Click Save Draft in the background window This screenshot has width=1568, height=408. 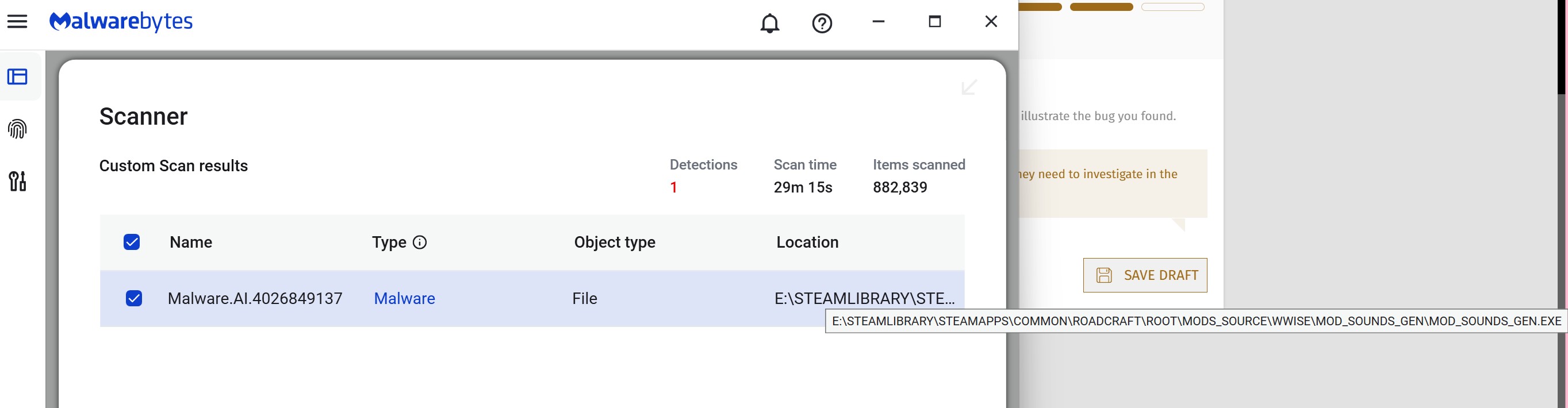1145,275
